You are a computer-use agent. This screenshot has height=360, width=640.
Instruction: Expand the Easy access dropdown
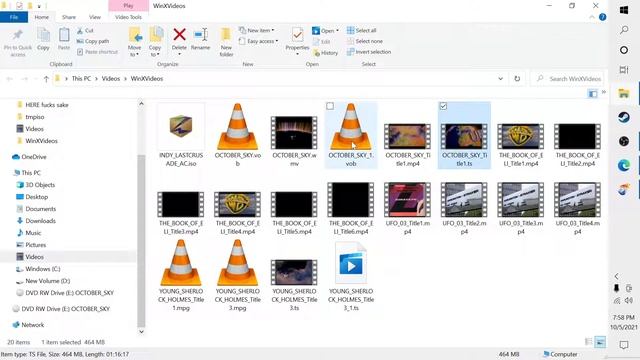click(x=258, y=41)
